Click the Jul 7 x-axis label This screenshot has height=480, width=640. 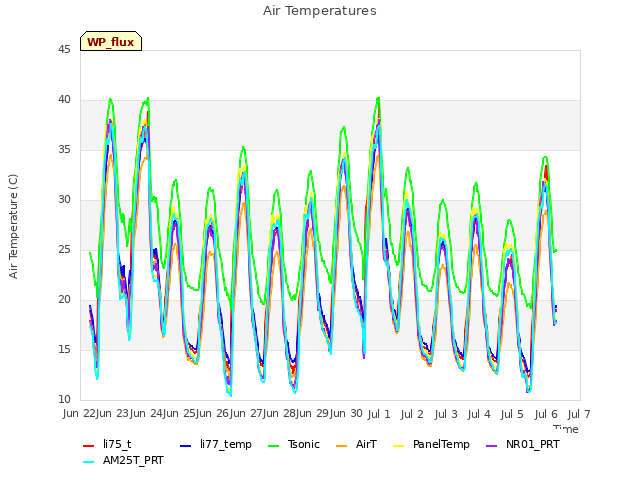click(x=579, y=414)
